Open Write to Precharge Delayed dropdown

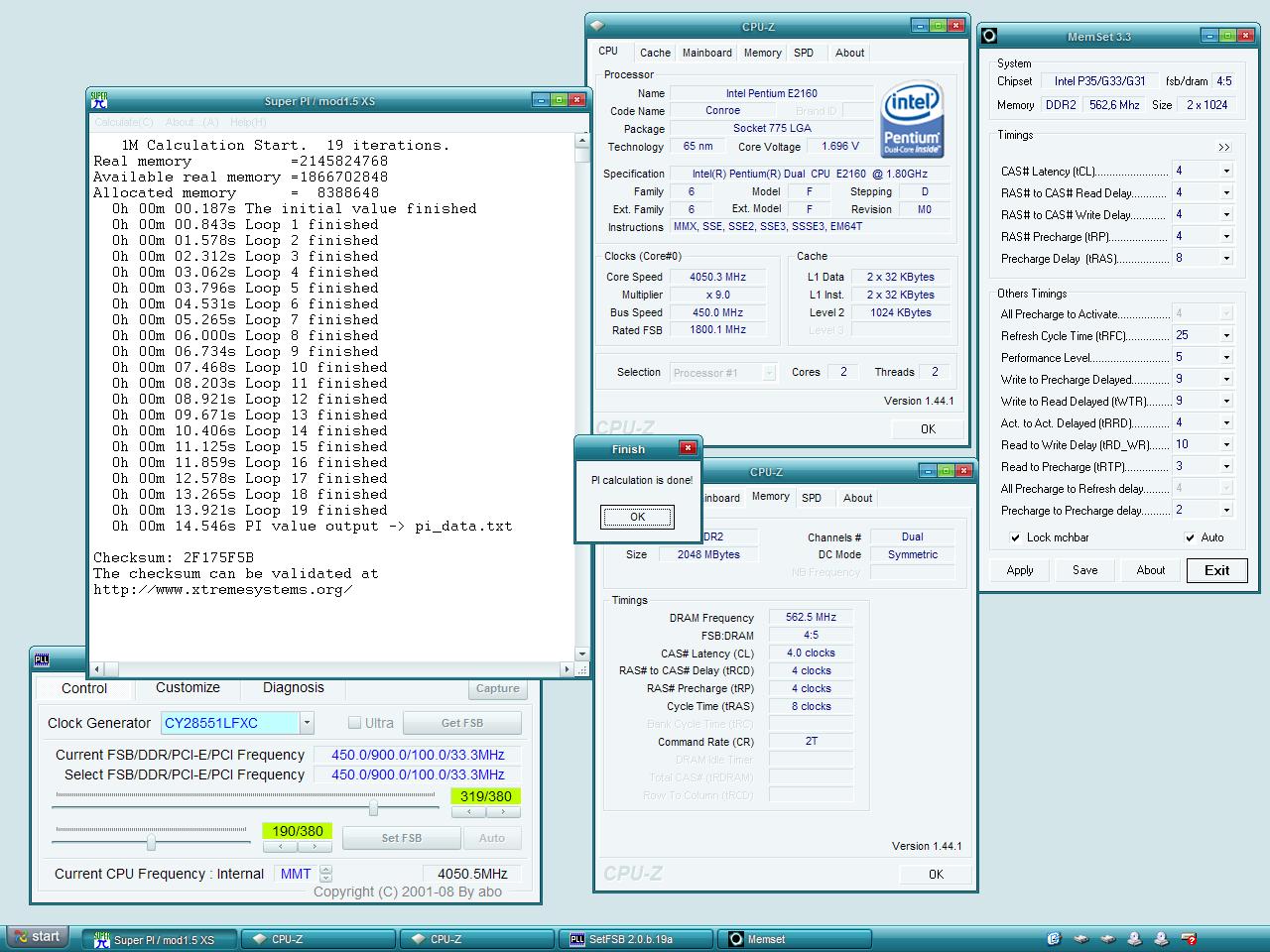coord(1226,379)
